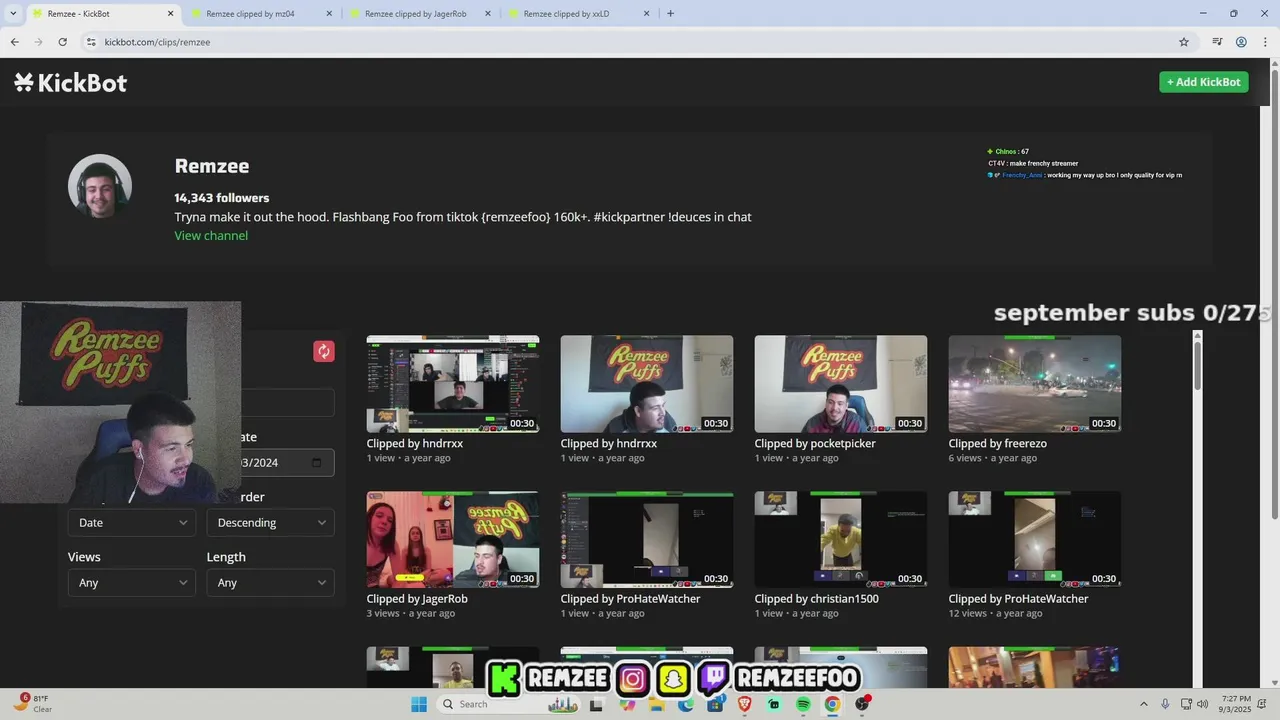Click the '+ Add KickBot' button
The width and height of the screenshot is (1280, 720).
1204,82
